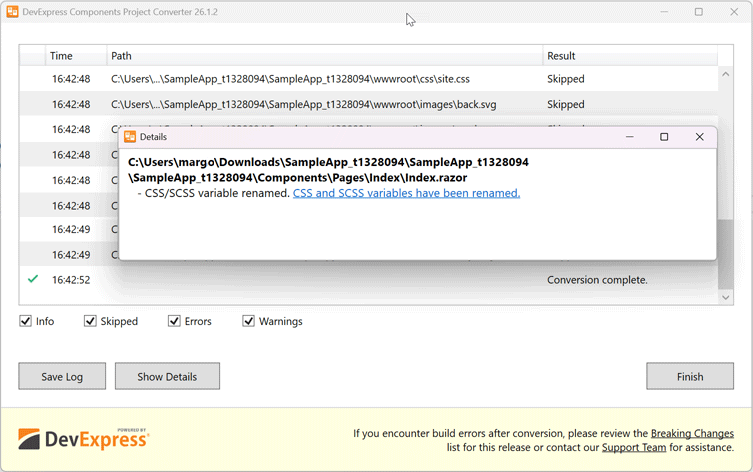Click the green checkmark icon beside 16:42:52
The height and width of the screenshot is (472, 753).
[33, 279]
